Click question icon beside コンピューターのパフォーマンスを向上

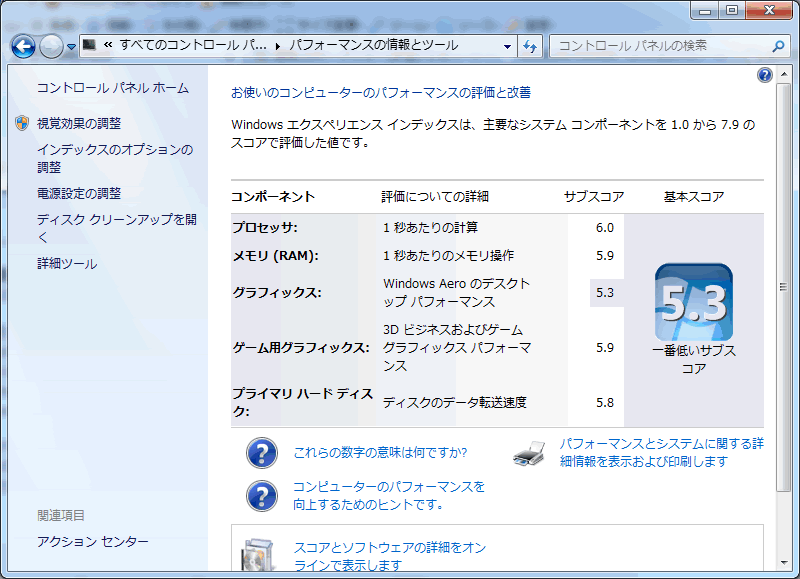click(x=262, y=496)
